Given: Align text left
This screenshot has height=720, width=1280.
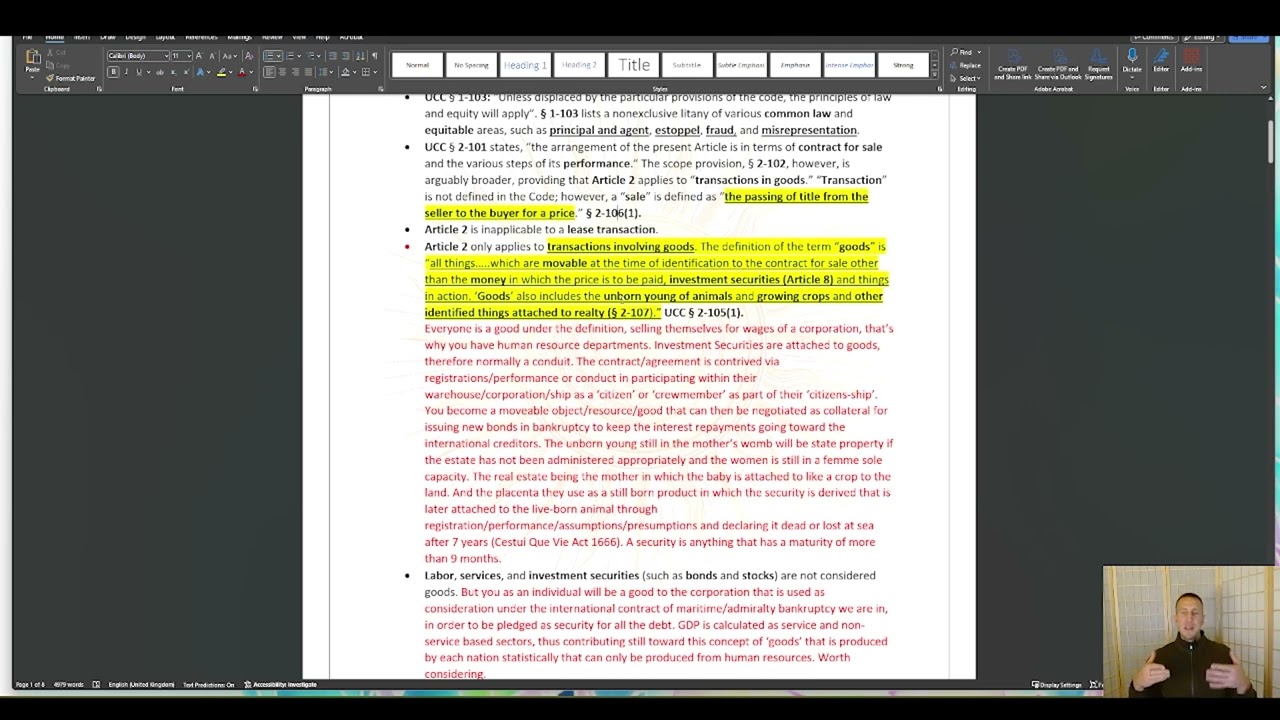Looking at the screenshot, I should pos(269,72).
